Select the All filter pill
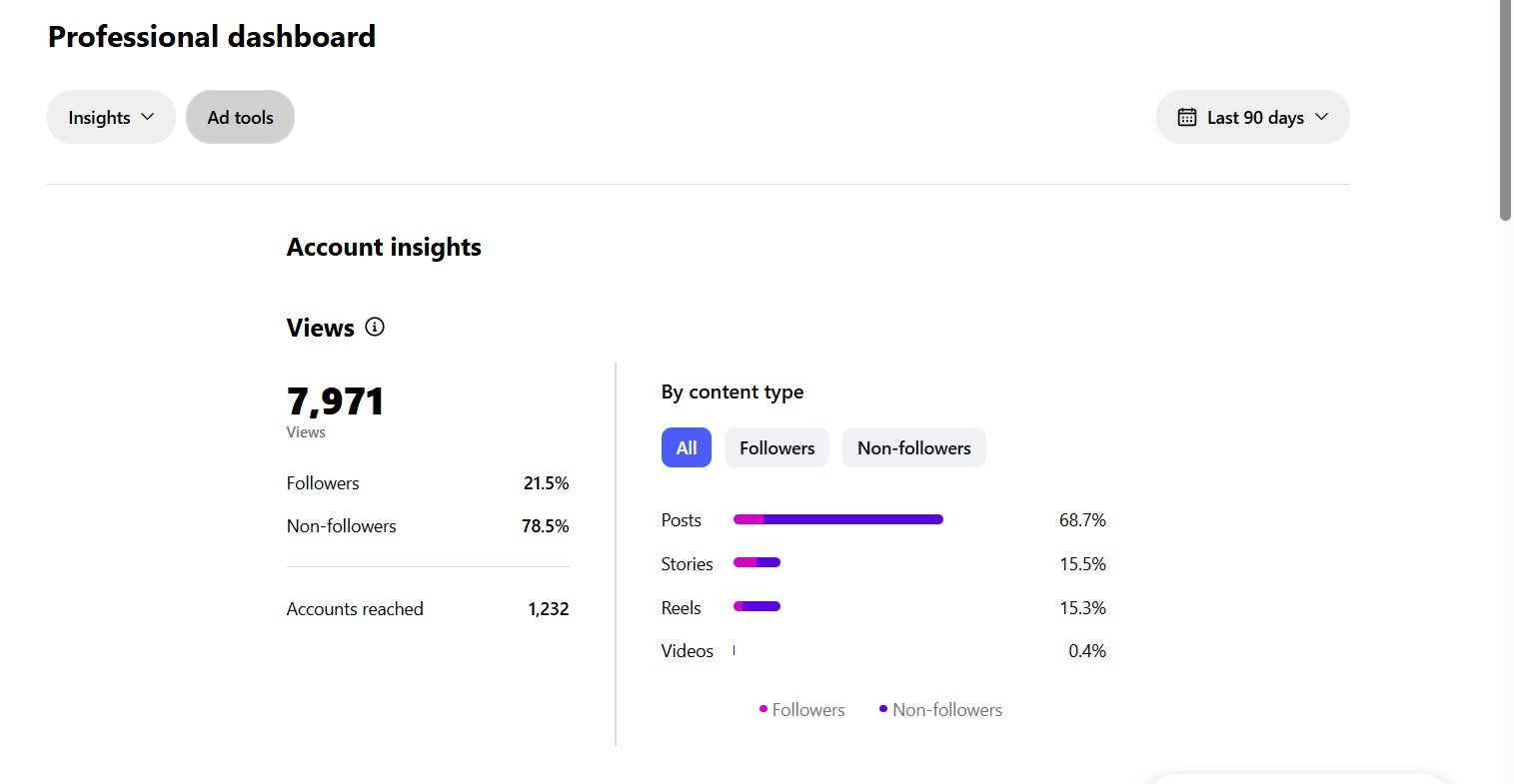 point(686,447)
